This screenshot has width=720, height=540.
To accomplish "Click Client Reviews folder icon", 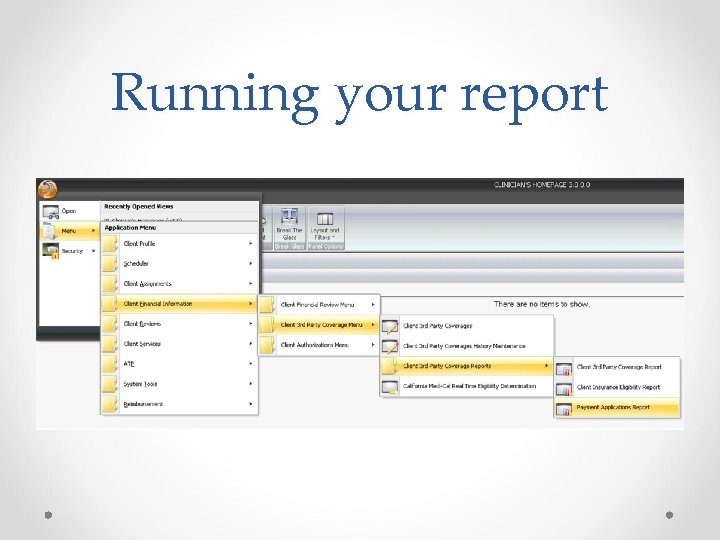I will (110, 324).
